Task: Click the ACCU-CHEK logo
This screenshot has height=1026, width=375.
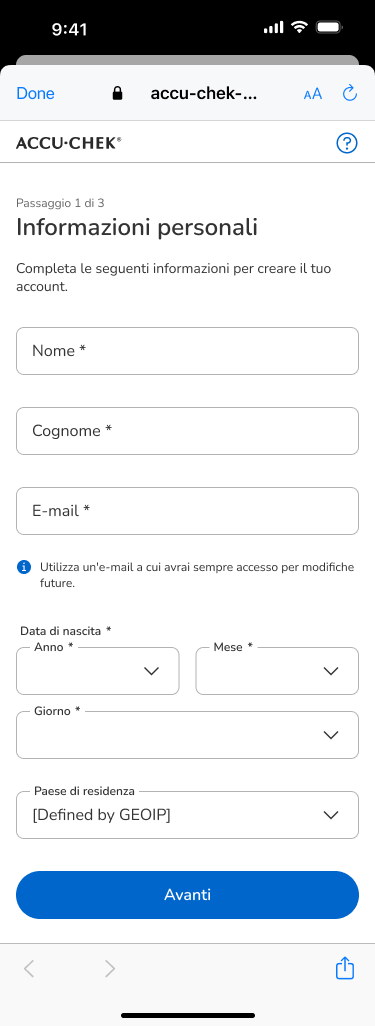Action: tap(69, 143)
